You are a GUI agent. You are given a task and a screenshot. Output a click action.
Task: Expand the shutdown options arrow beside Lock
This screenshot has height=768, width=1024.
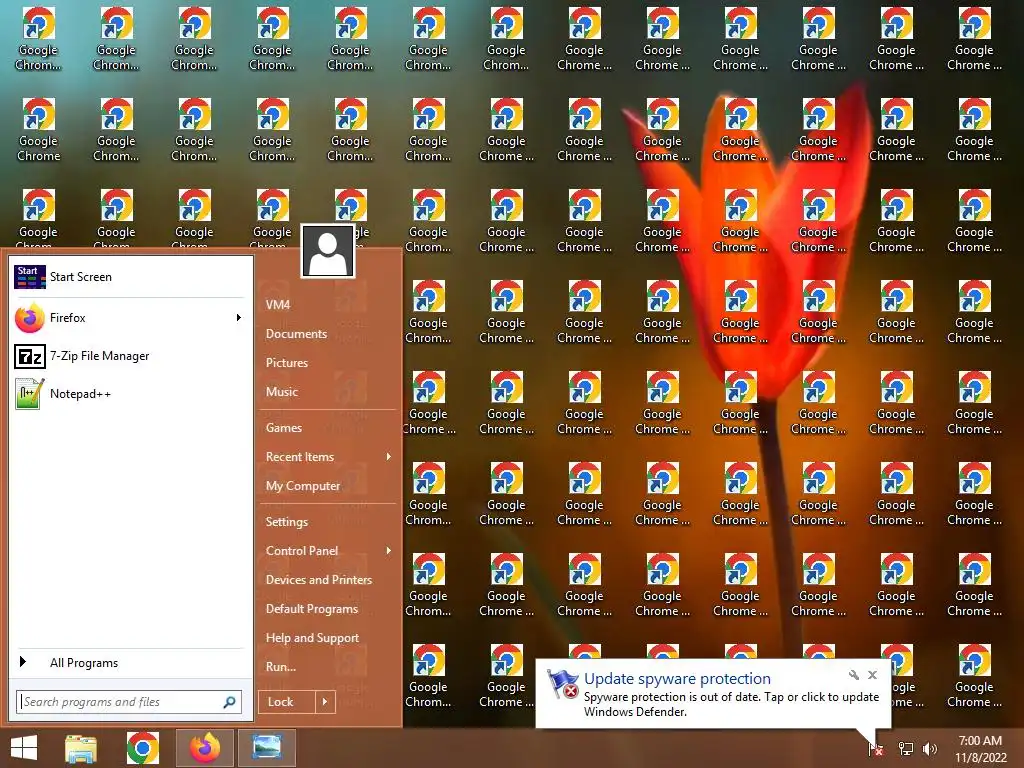325,702
